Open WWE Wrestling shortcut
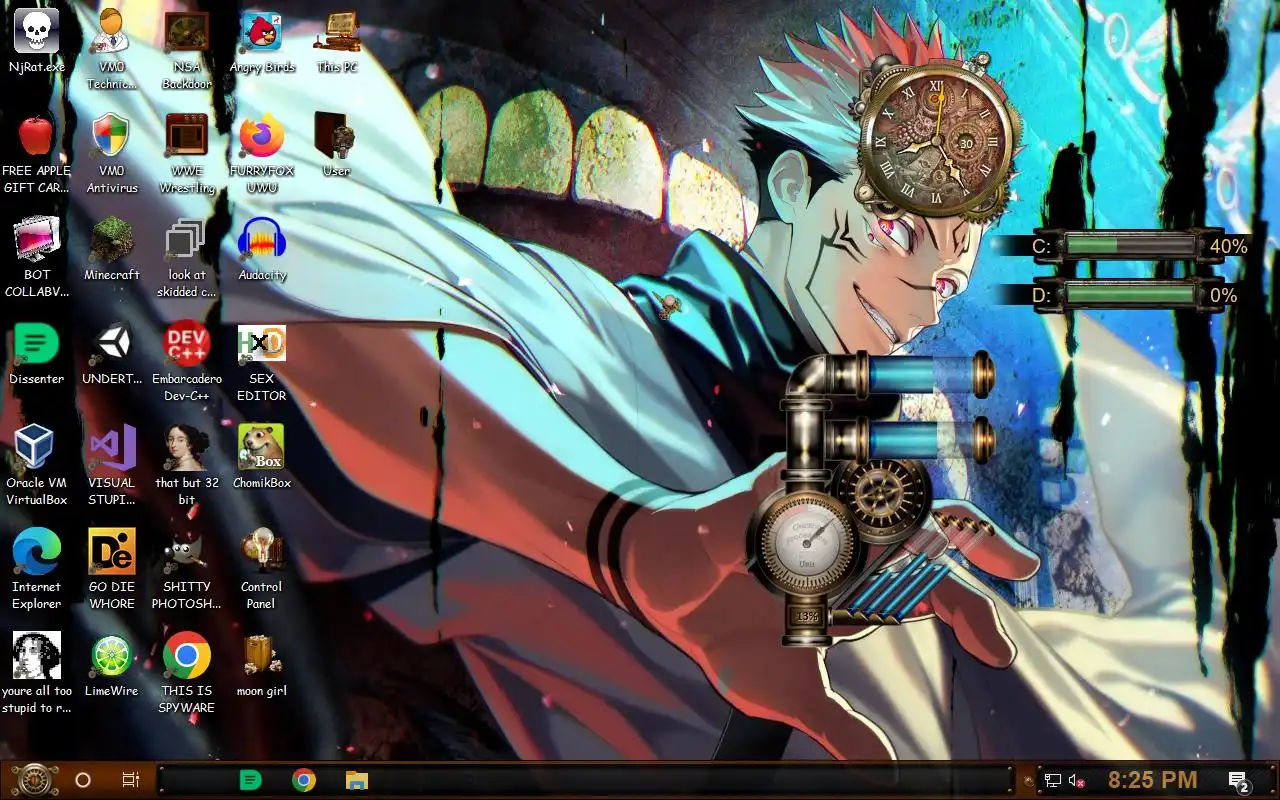The width and height of the screenshot is (1280, 800). click(x=186, y=134)
